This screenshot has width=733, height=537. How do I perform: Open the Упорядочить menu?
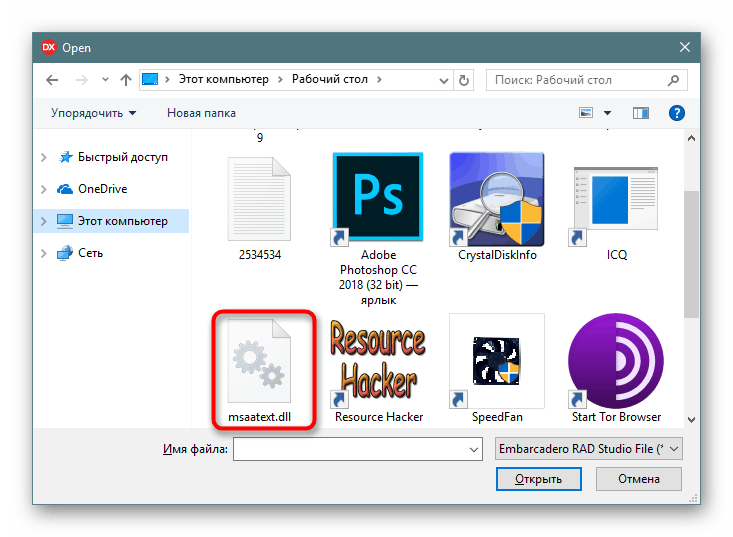[93, 113]
